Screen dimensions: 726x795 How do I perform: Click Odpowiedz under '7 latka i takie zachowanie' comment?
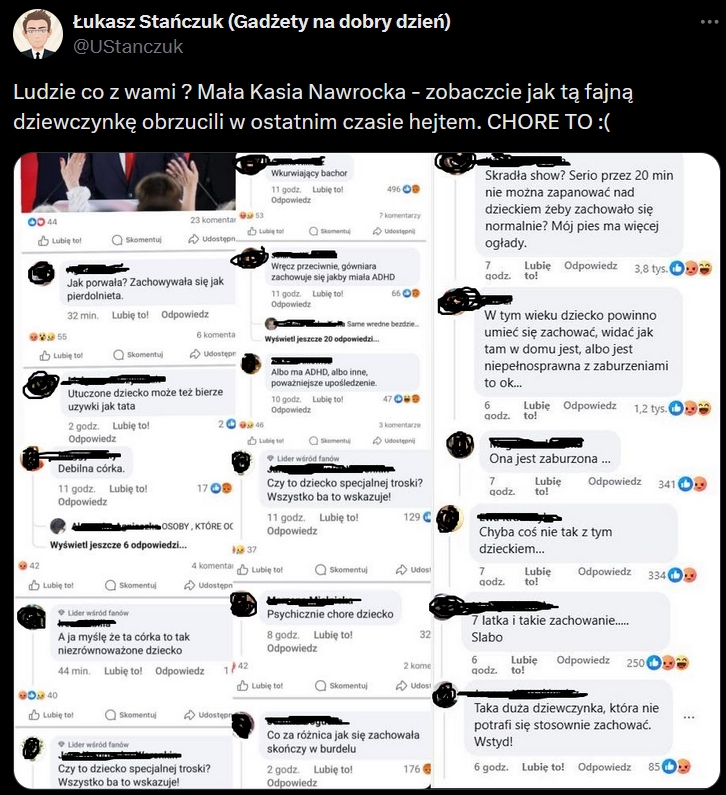click(583, 660)
